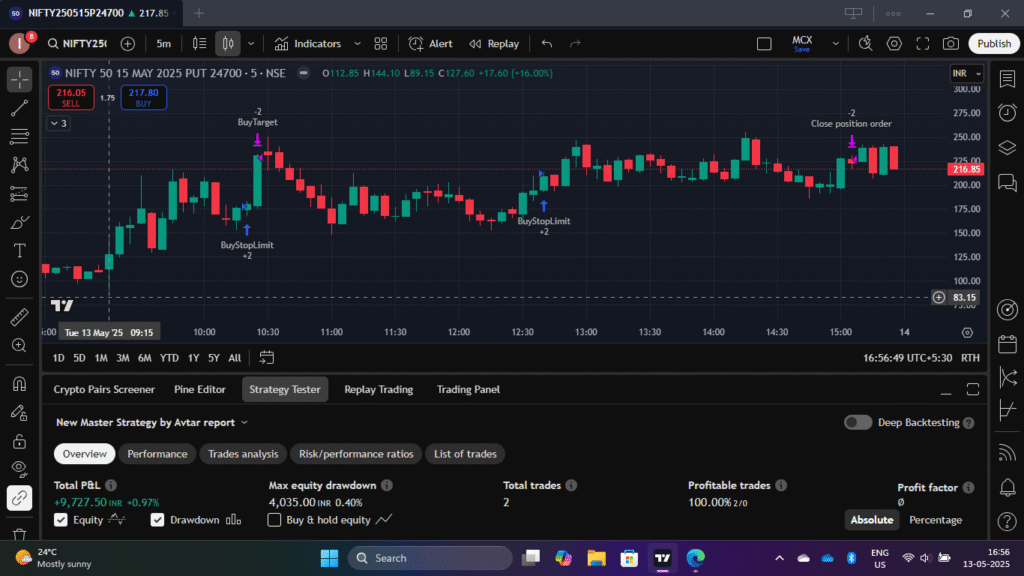1024x576 pixels.
Task: Remove drawings with the trash icon
Action: click(x=20, y=534)
